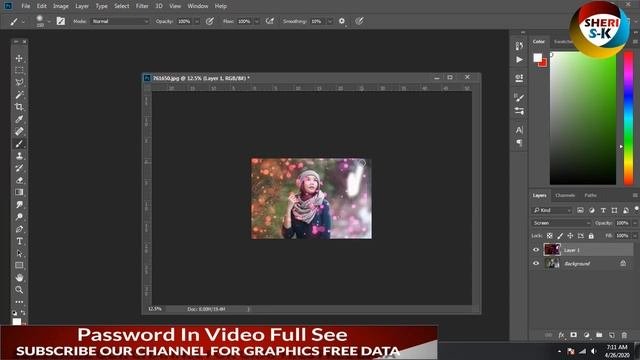Image resolution: width=640 pixels, height=360 pixels.
Task: Click the hue spectrum slider bar
Action: 629,118
